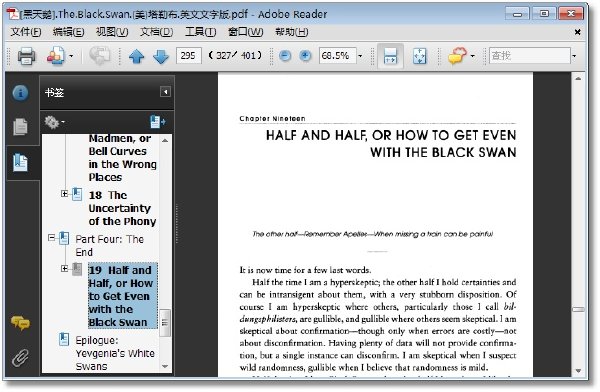Click the blue information panel icon

(x=20, y=92)
